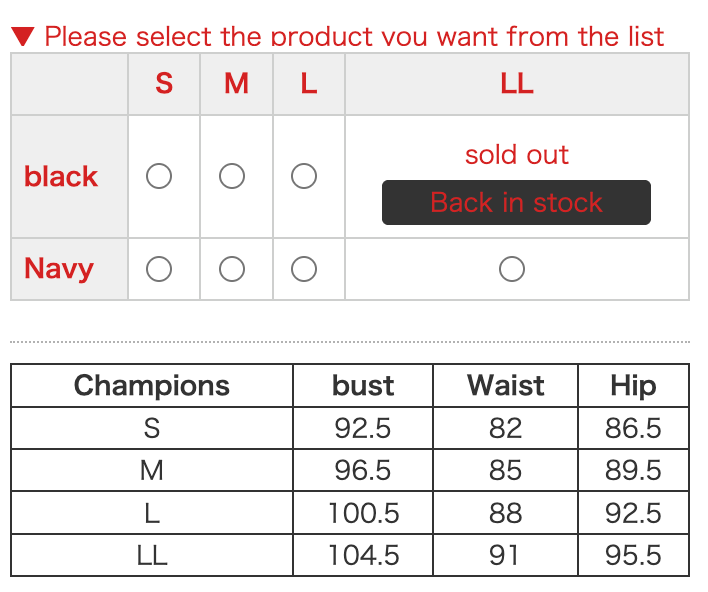Screen dimensions: 708x592
Task: Click the S size column header
Action: click(164, 84)
